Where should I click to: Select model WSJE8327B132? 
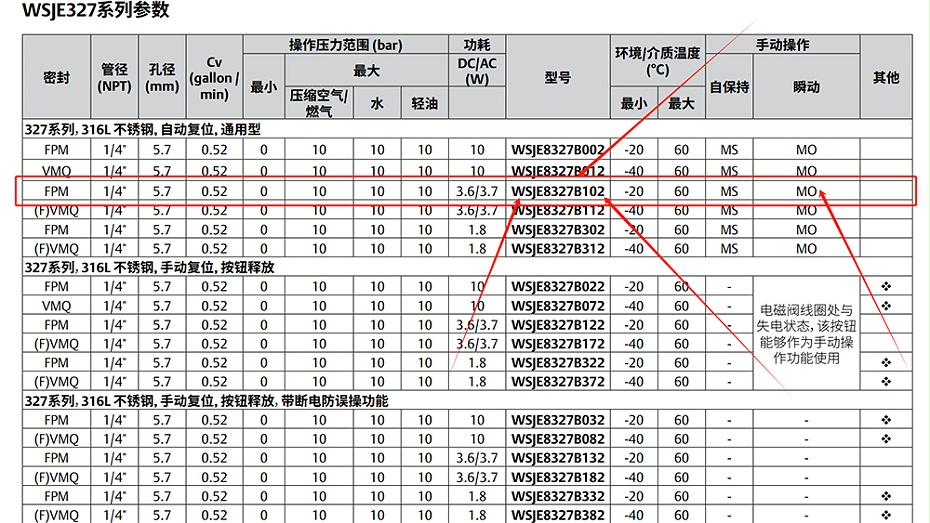(x=558, y=458)
